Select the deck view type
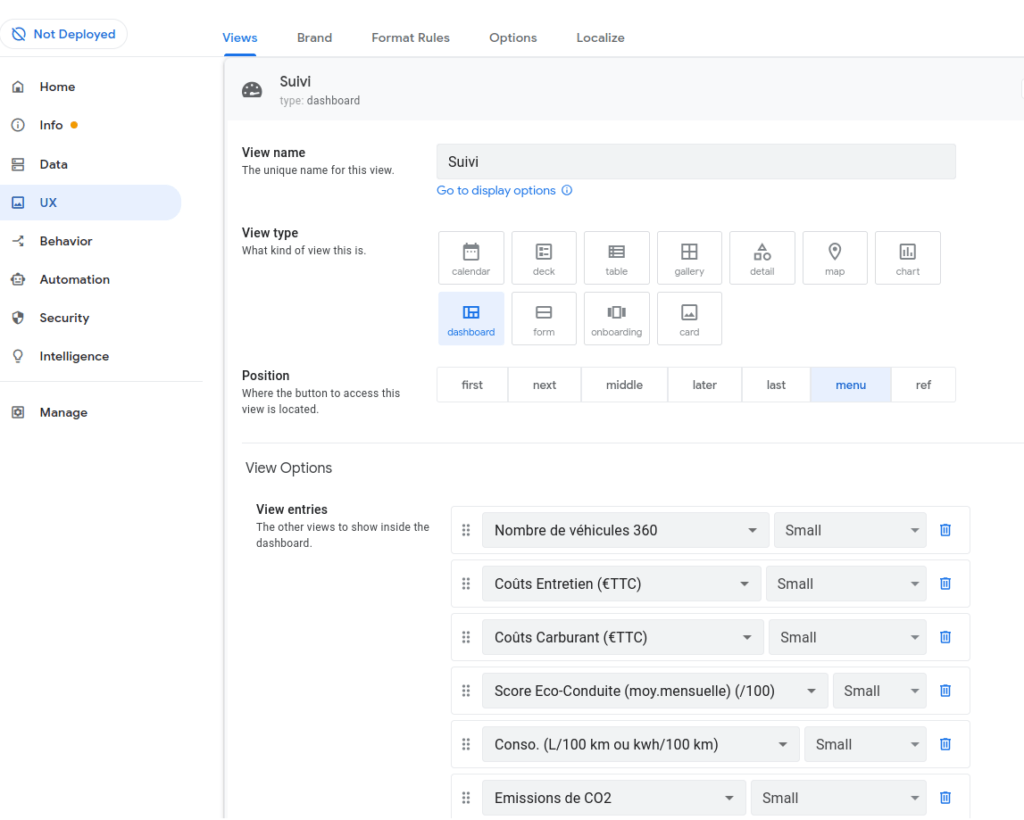Screen dimensions: 1024x820 click(544, 258)
